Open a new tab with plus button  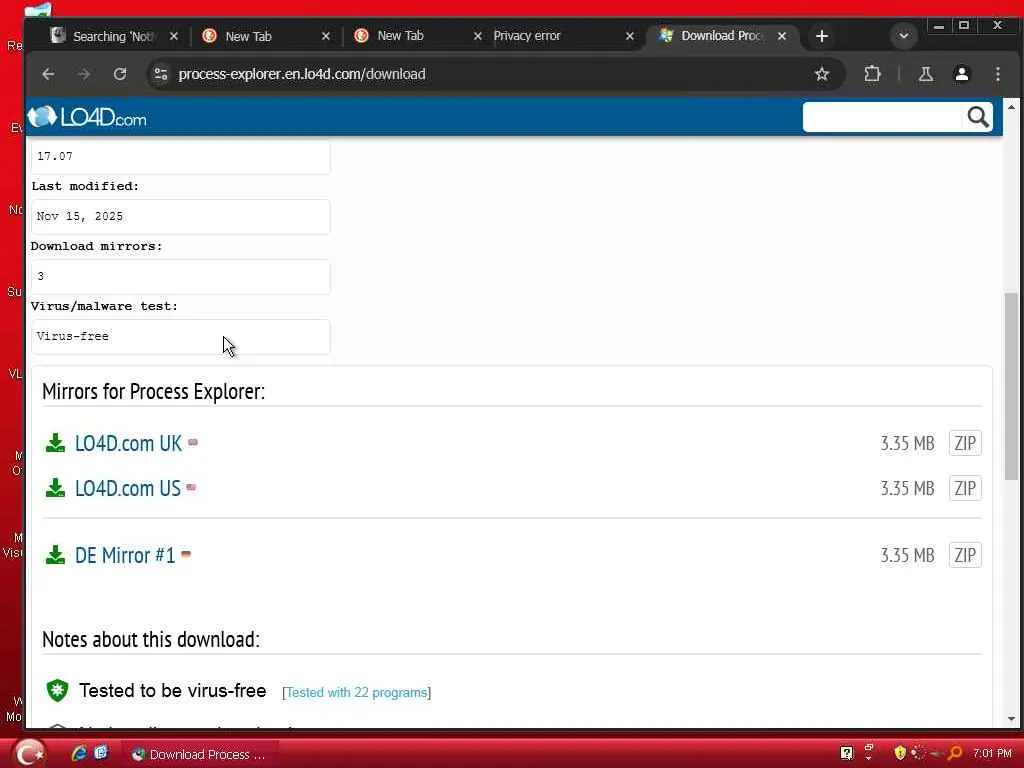[822, 36]
